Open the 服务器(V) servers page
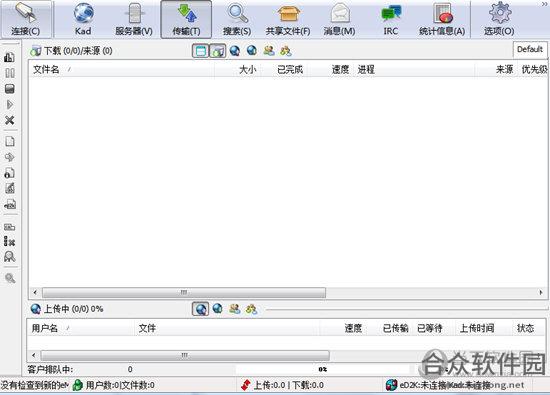Image resolution: width=550 pixels, height=395 pixels. coord(134,19)
